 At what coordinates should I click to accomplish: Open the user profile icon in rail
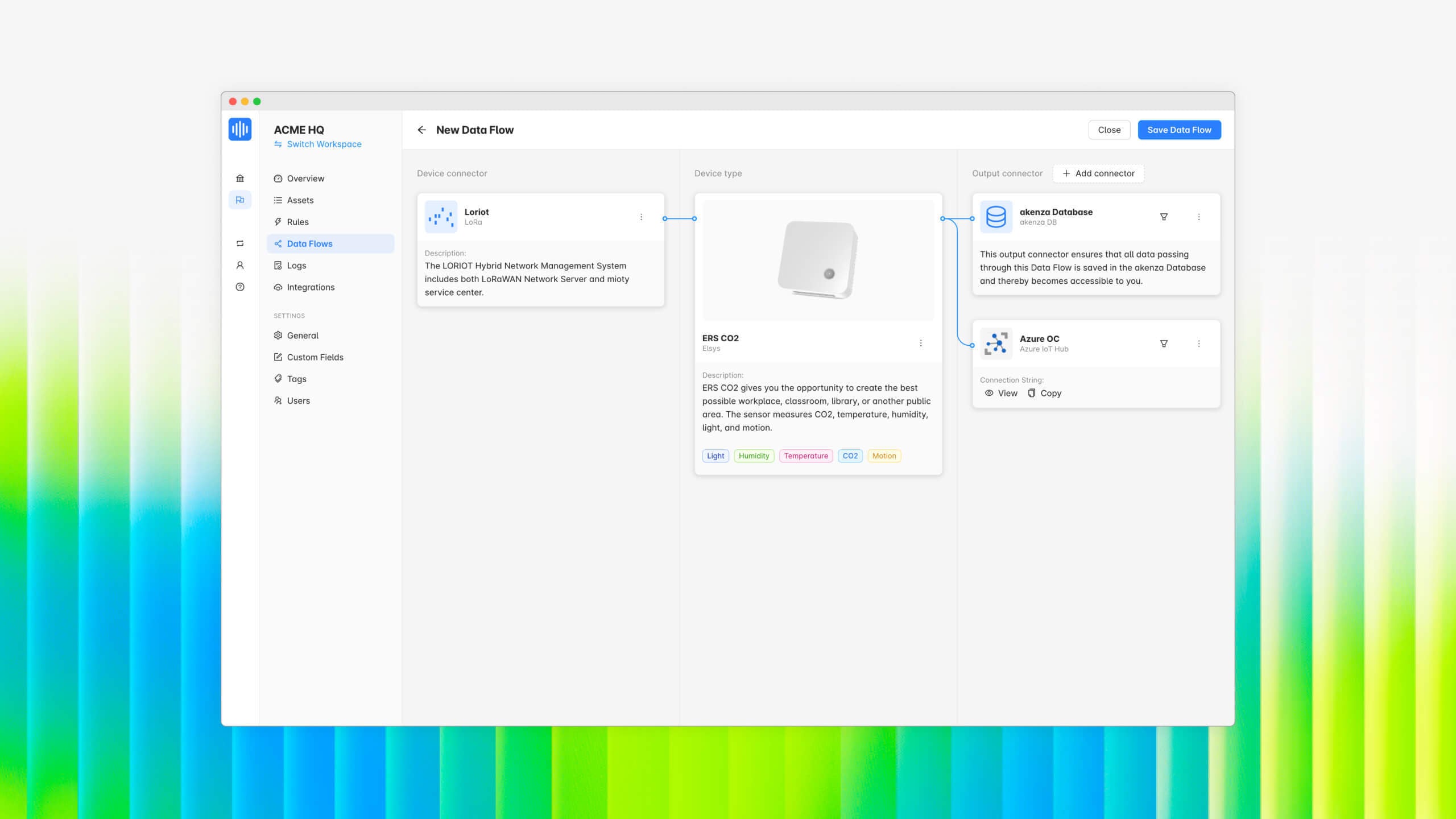click(x=240, y=265)
